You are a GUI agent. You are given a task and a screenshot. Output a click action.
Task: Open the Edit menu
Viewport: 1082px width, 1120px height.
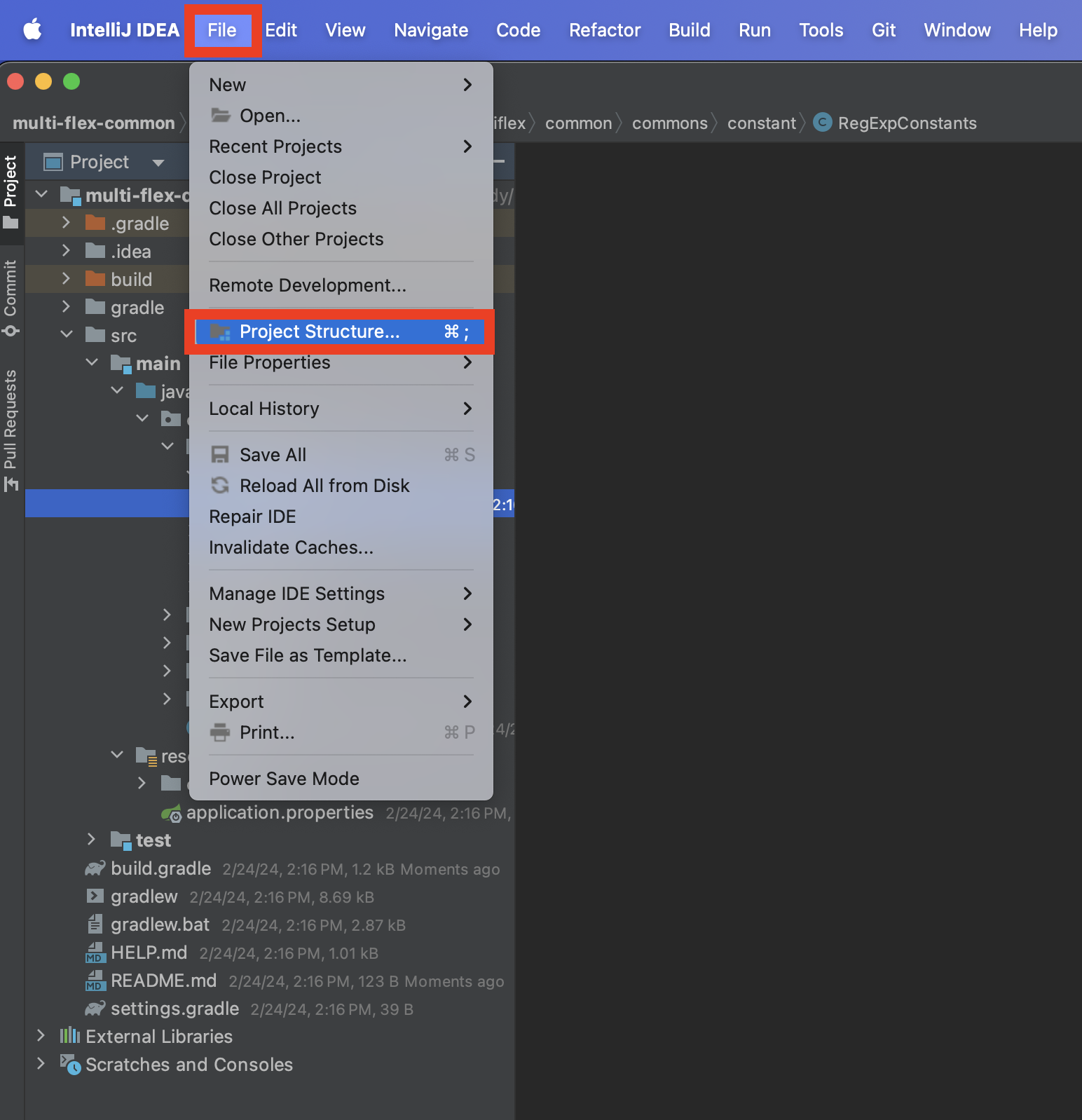(281, 30)
